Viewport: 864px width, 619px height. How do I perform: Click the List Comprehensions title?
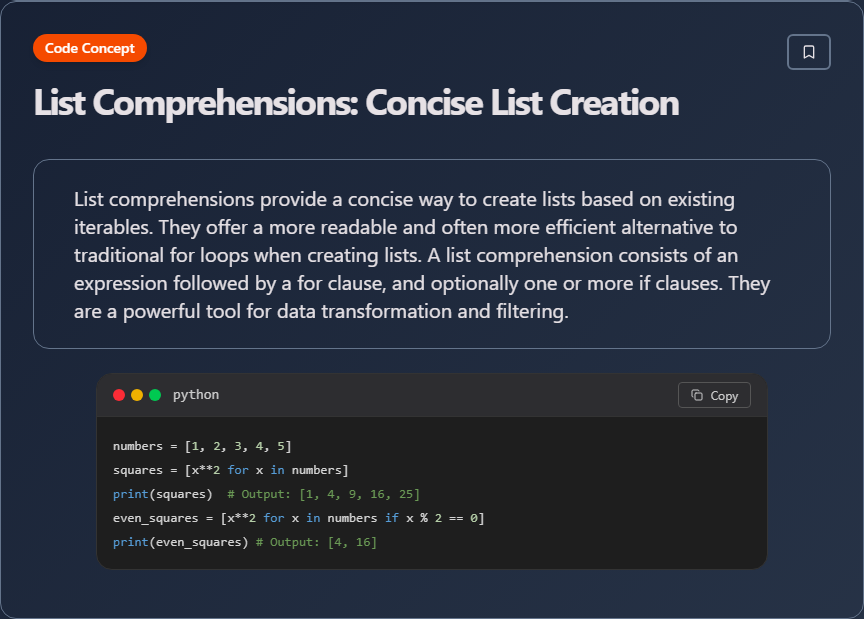357,103
